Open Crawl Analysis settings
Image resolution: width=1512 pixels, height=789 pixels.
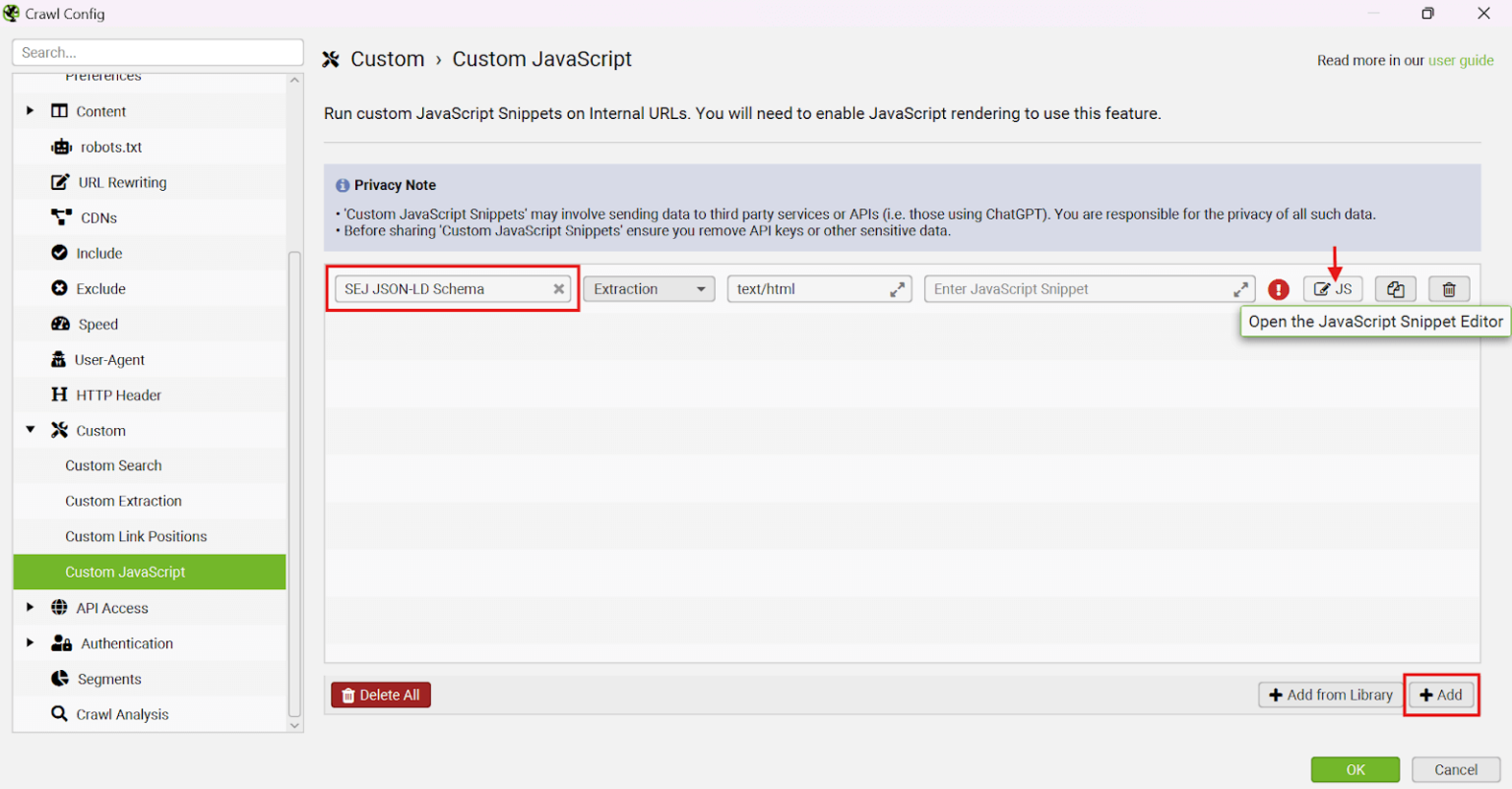pos(122,714)
